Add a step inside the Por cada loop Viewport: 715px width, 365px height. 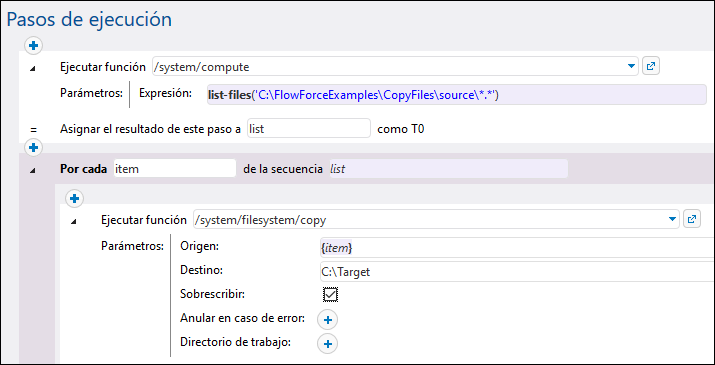point(74,198)
